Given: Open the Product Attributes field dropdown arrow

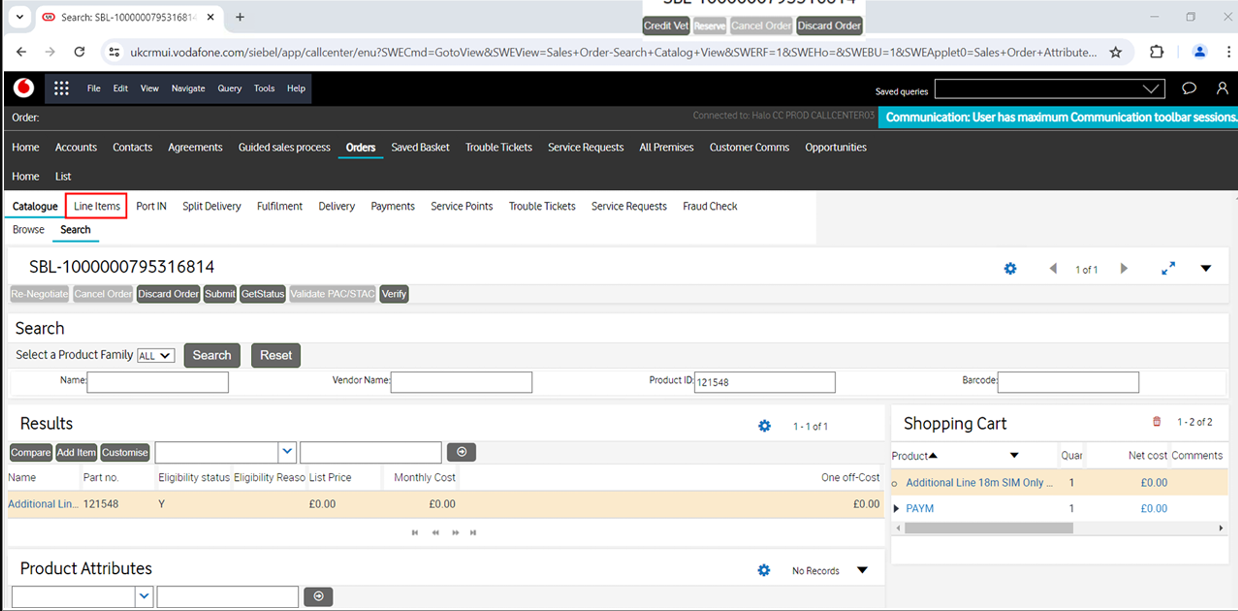Looking at the screenshot, I should pyautogui.click(x=144, y=596).
